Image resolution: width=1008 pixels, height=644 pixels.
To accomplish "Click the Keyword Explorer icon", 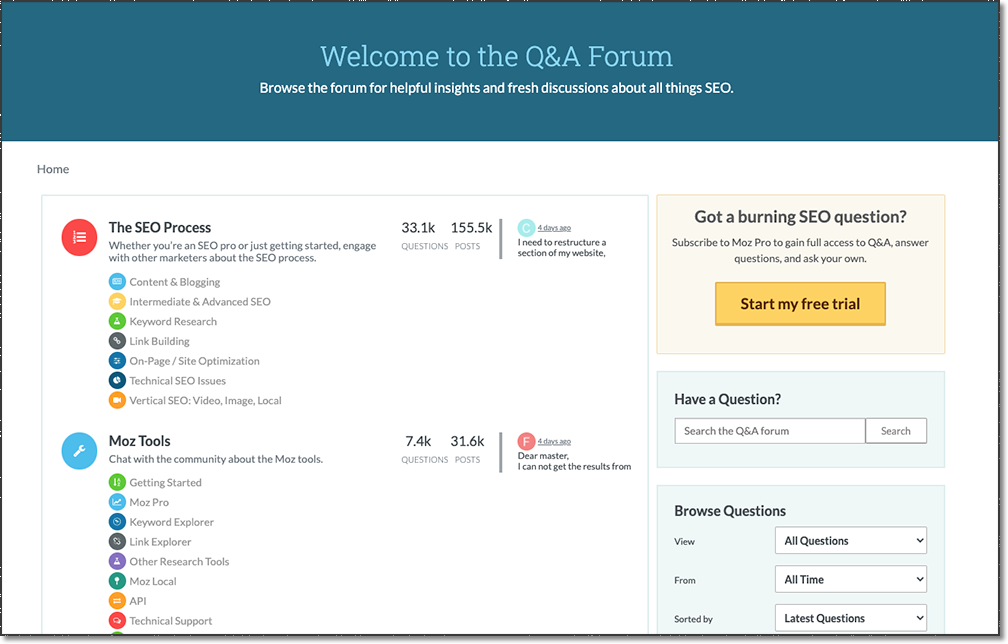I will pos(118,521).
